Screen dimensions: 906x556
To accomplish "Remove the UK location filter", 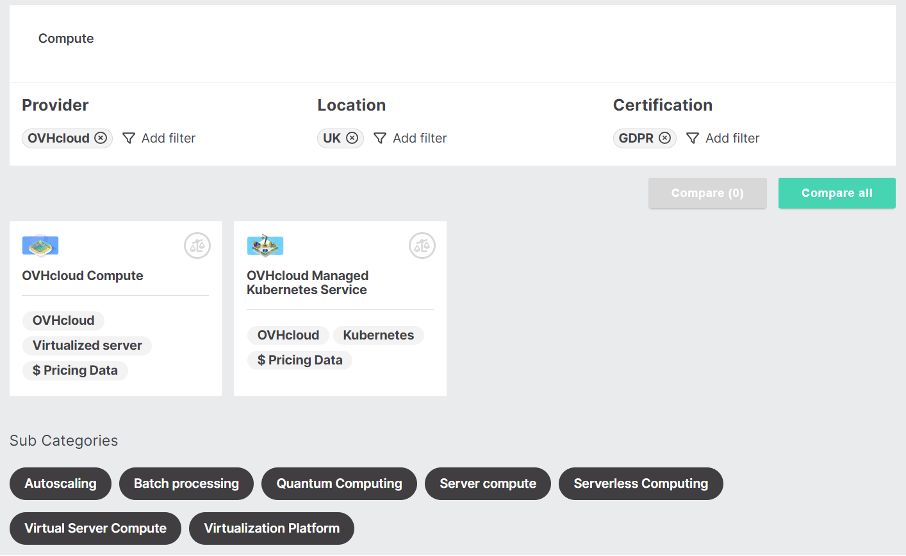I will coord(352,138).
